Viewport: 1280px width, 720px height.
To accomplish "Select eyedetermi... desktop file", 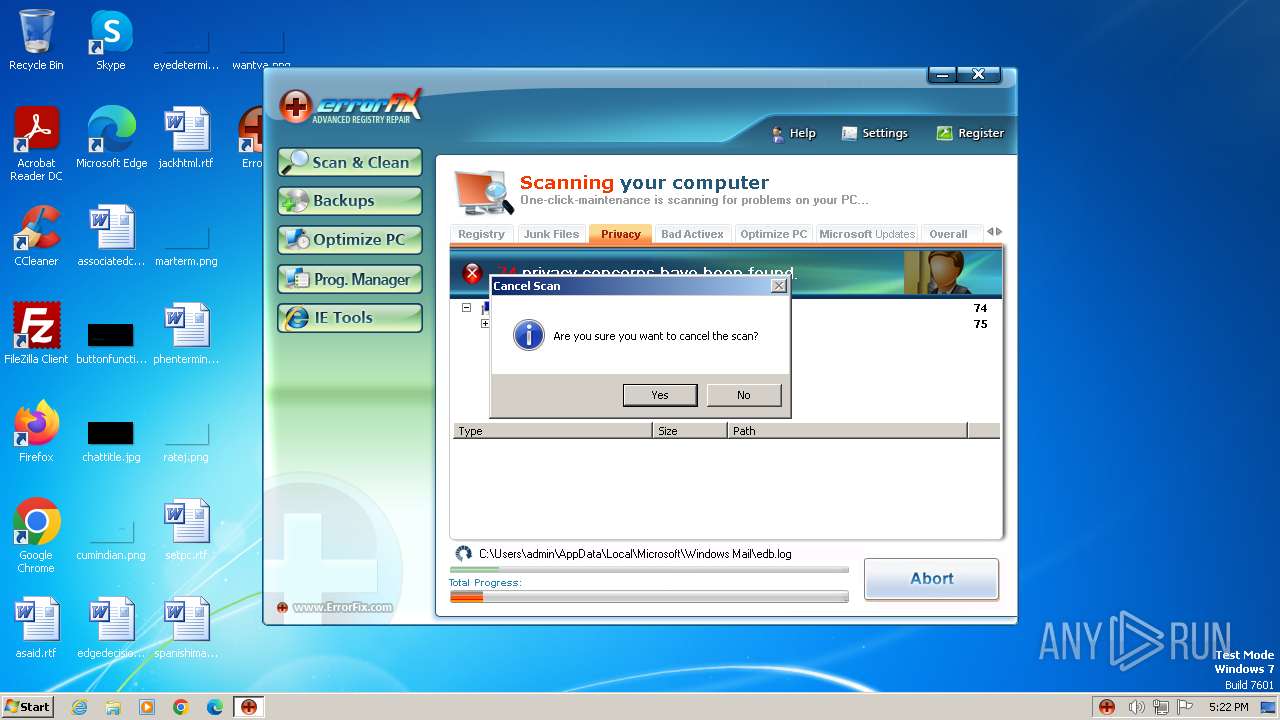I will click(x=186, y=50).
